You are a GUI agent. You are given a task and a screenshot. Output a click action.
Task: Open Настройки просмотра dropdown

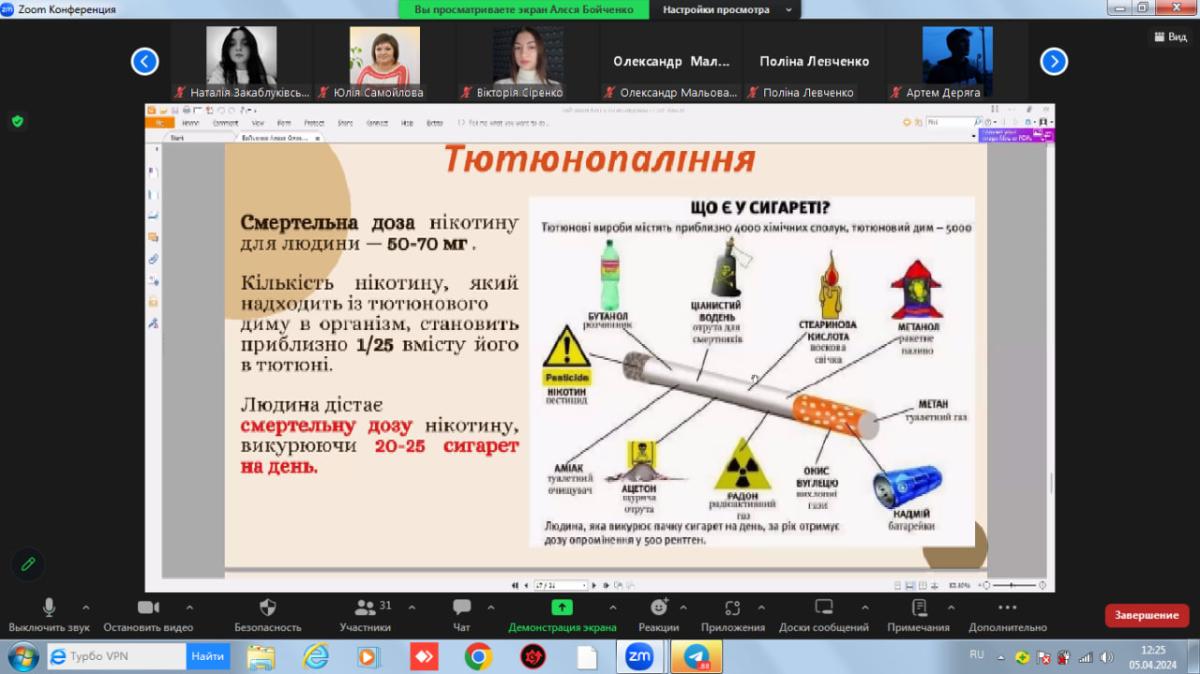(x=726, y=9)
